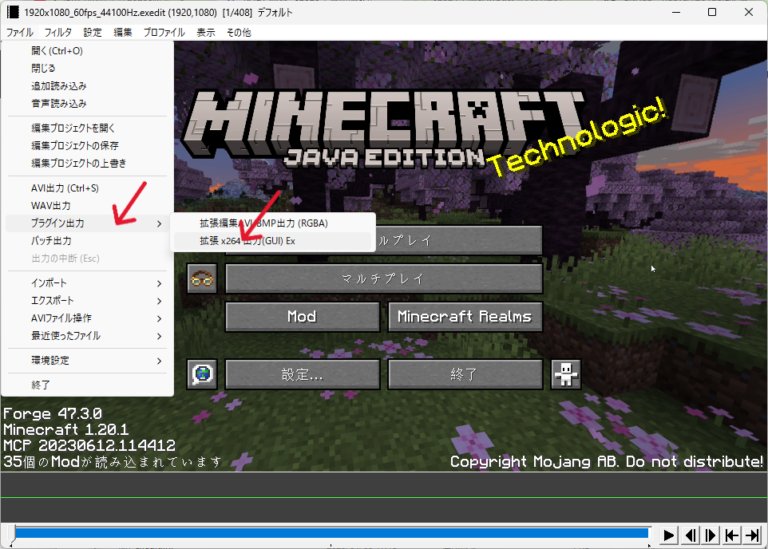Click the globe language icon beside 設定

pos(202,374)
